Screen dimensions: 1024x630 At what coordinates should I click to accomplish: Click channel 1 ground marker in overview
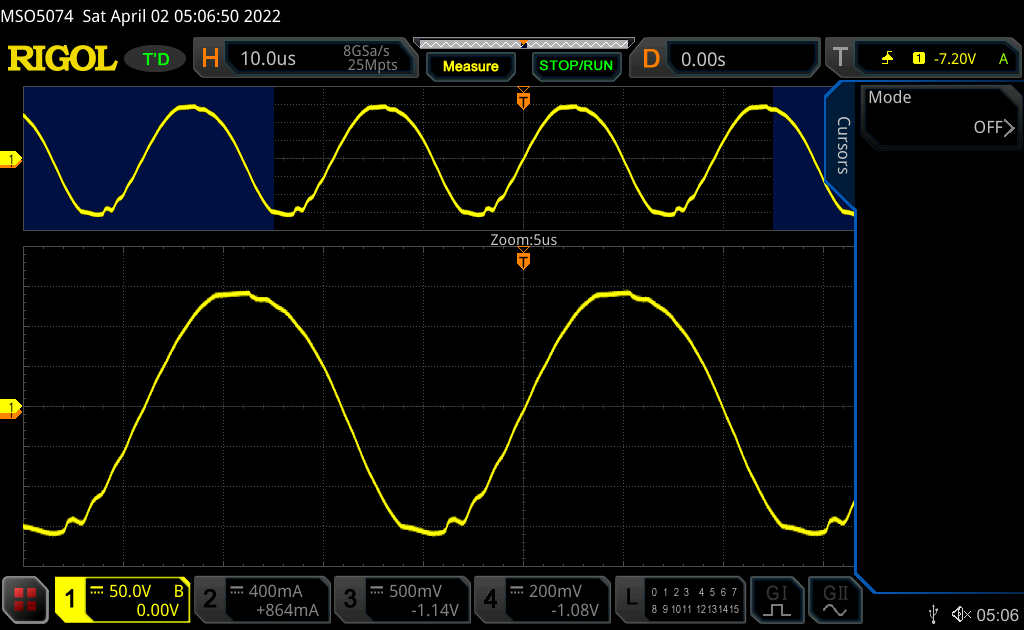11,159
